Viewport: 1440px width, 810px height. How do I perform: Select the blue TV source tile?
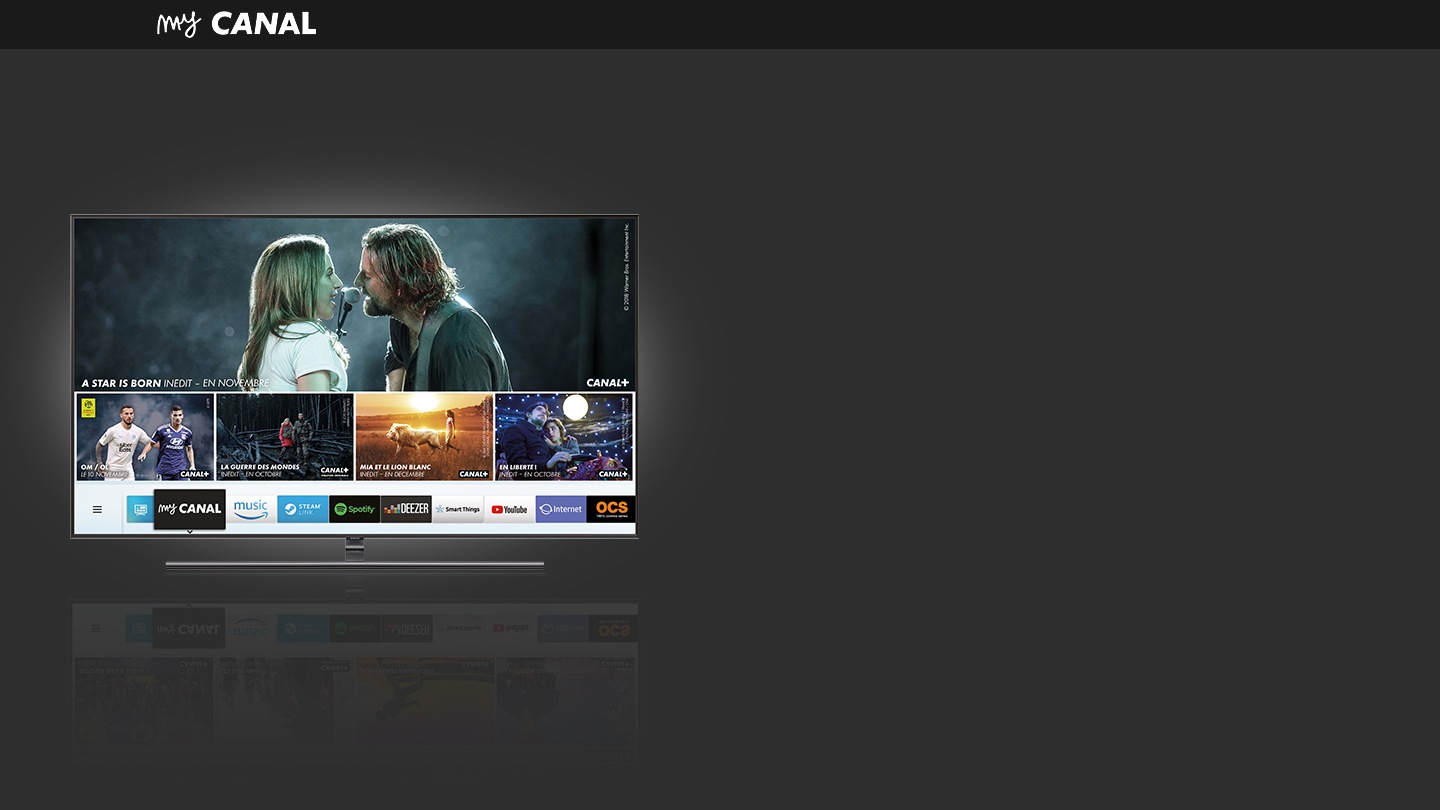click(140, 509)
